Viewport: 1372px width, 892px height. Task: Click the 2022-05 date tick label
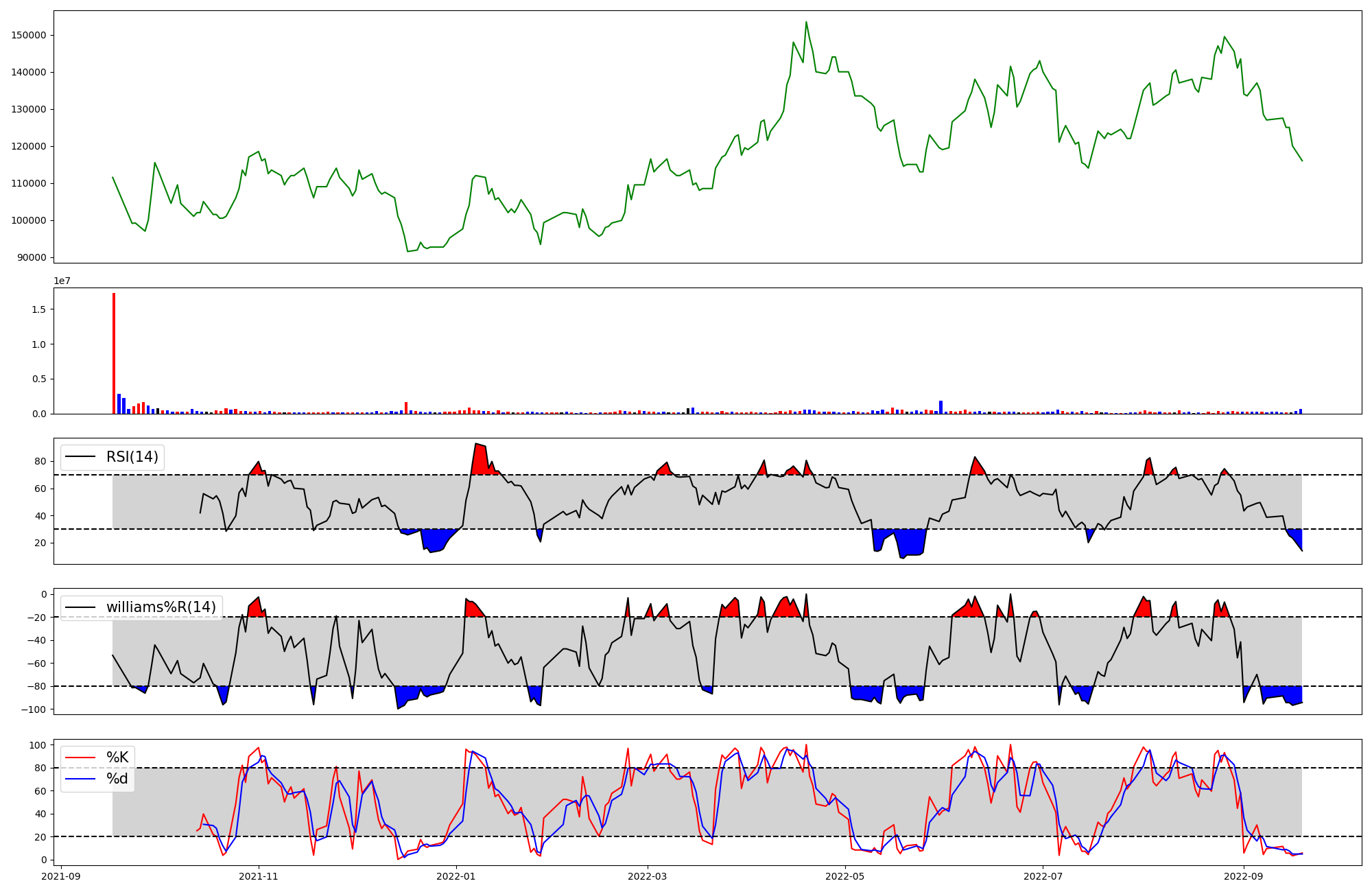pos(844,876)
